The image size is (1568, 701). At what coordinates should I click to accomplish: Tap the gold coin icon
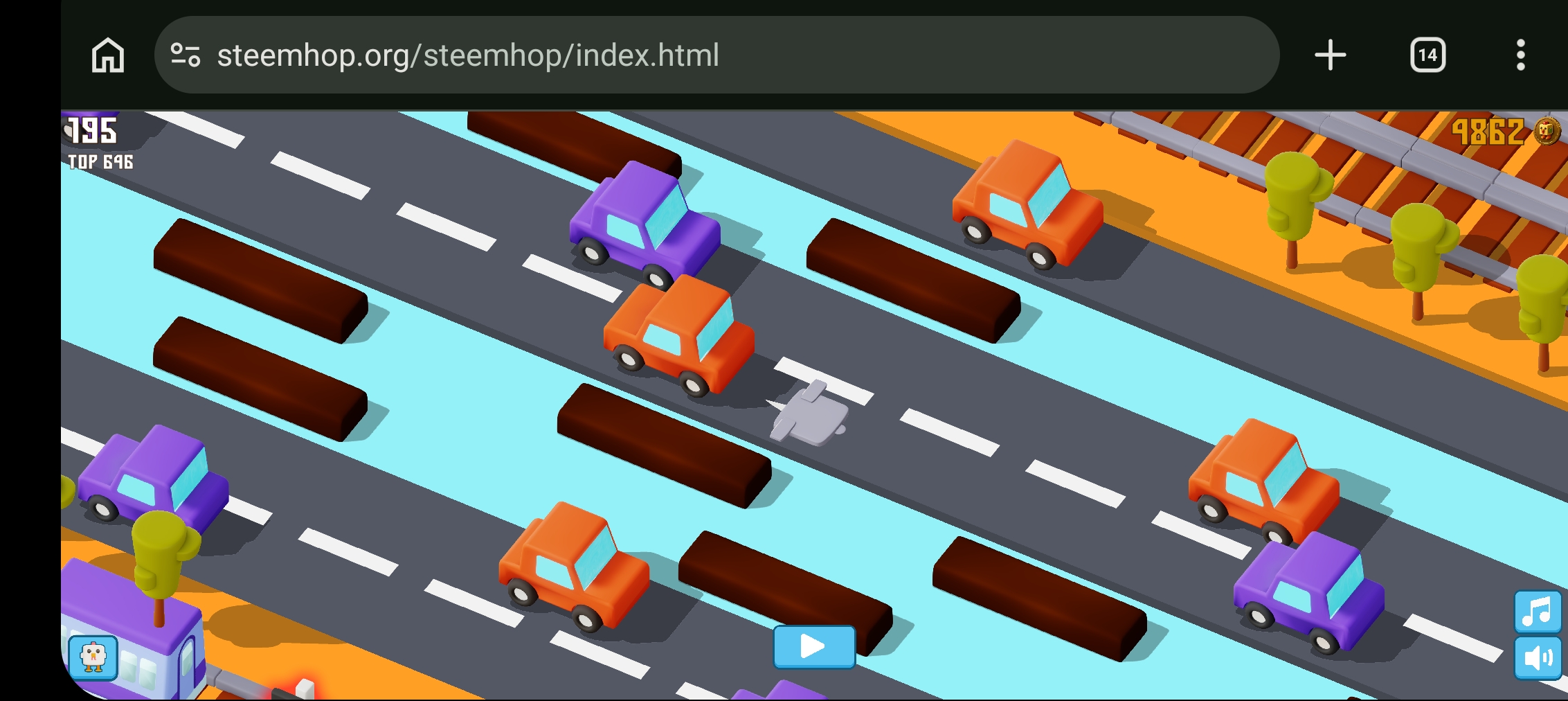pos(1547,131)
